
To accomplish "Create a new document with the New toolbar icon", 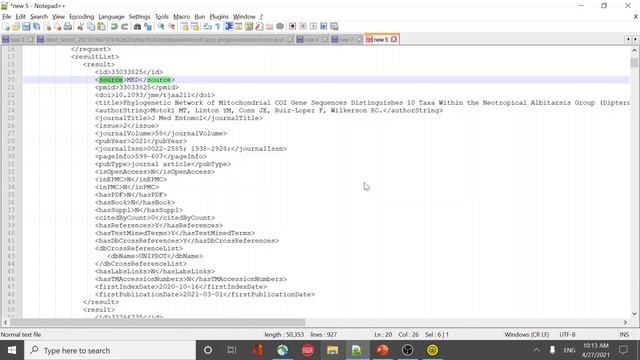I will click(7, 27).
